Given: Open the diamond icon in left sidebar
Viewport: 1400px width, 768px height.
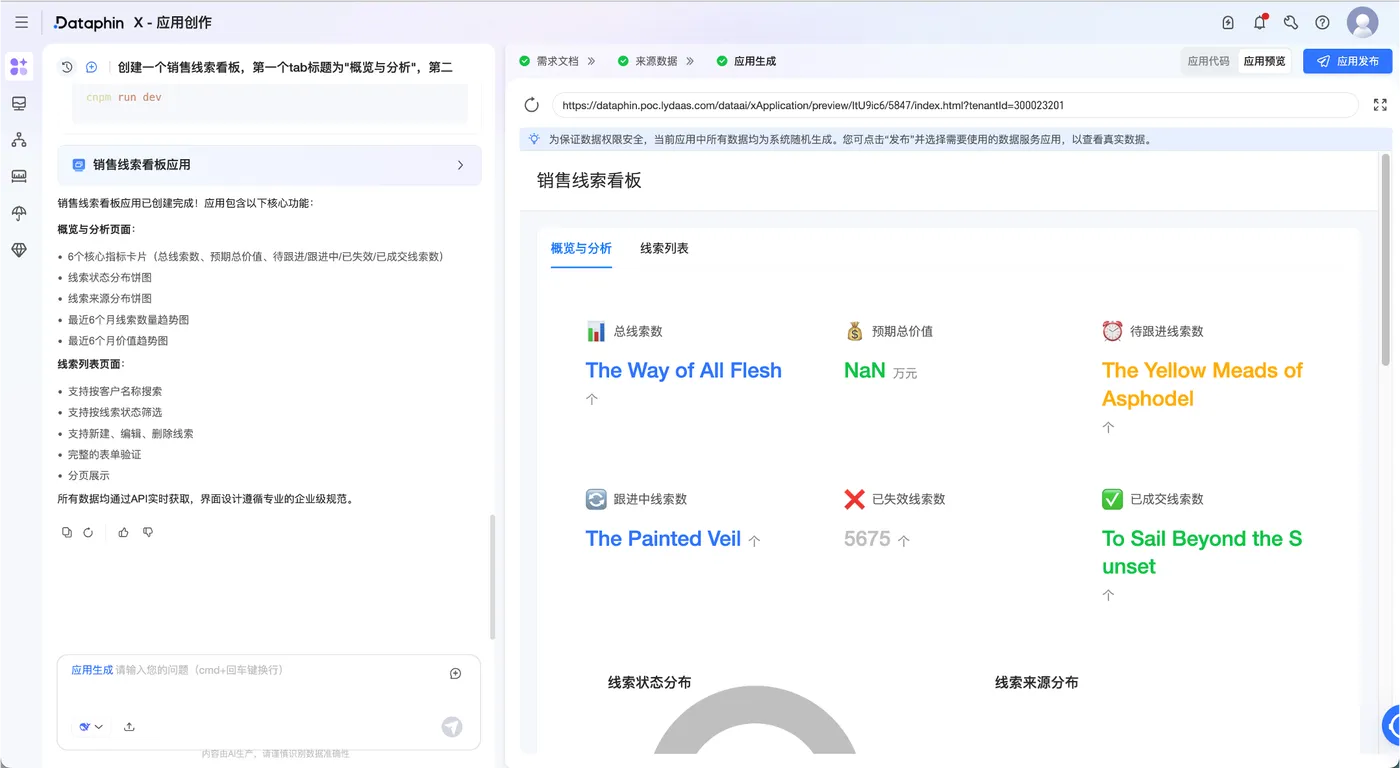Looking at the screenshot, I should [x=19, y=250].
